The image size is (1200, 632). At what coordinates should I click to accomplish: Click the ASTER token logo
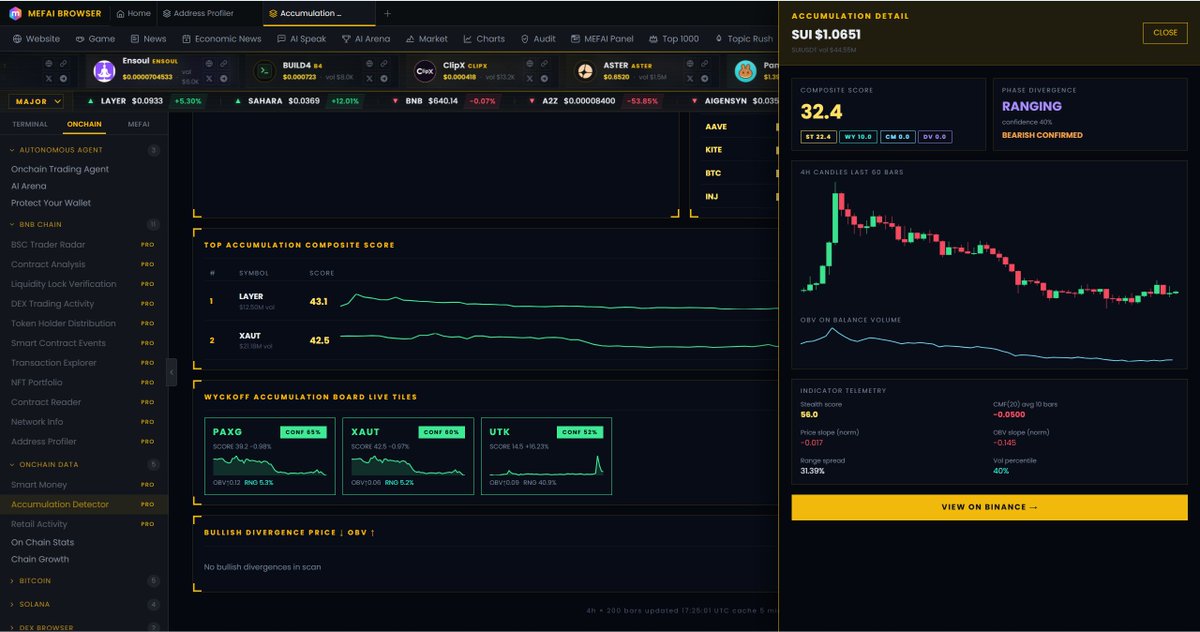pyautogui.click(x=586, y=71)
